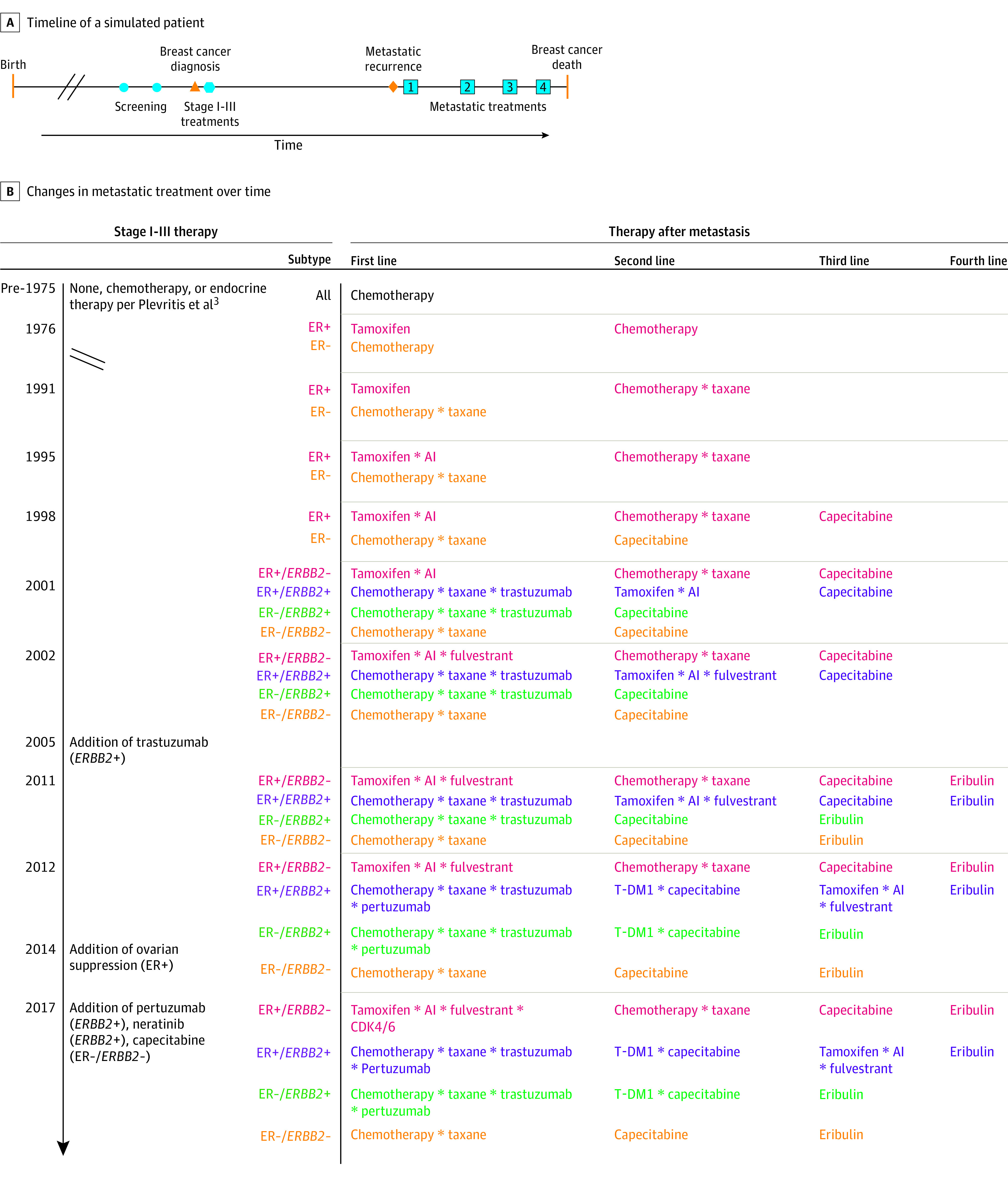Click the second cyan screening dot
Viewport: 1008px width, 1178px height.
pyautogui.click(x=157, y=87)
